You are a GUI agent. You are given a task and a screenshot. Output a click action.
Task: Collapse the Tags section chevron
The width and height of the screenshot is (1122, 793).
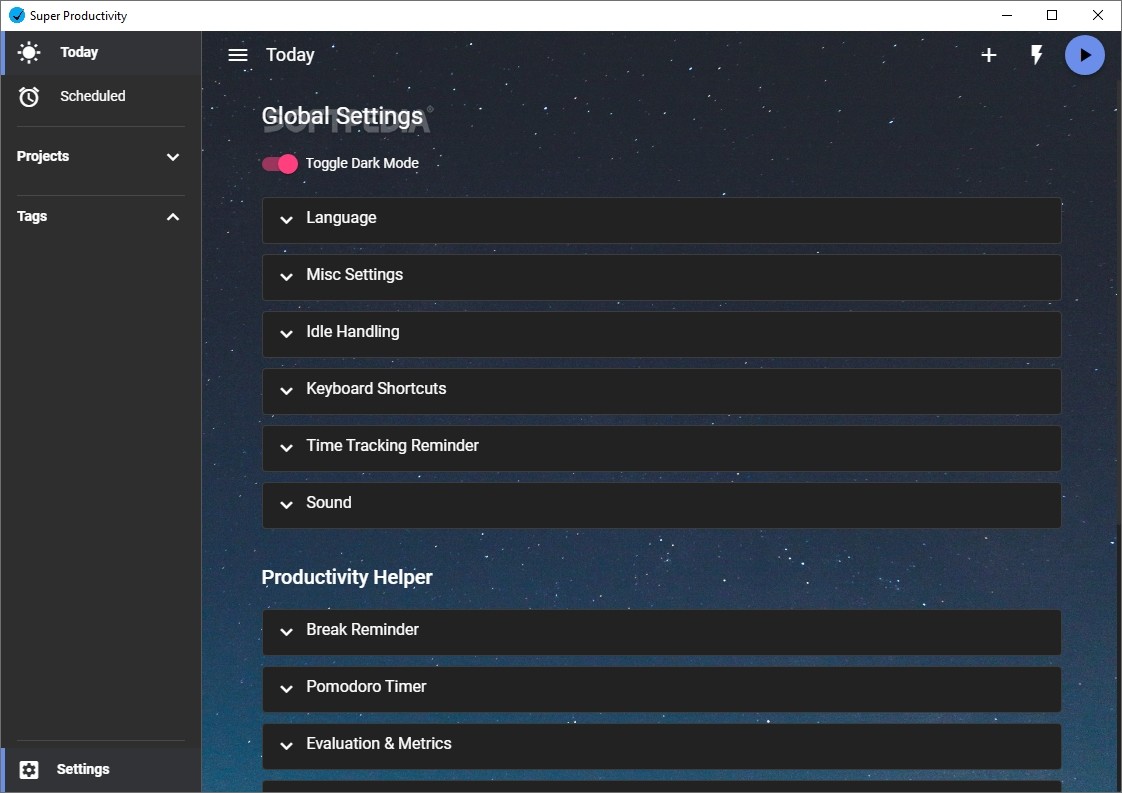pos(172,217)
